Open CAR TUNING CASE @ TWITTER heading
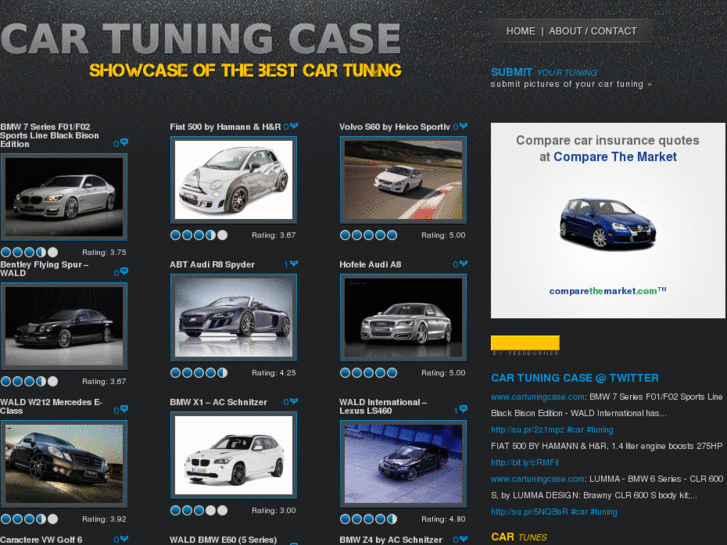Viewport: 727px width, 545px height. pos(575,378)
